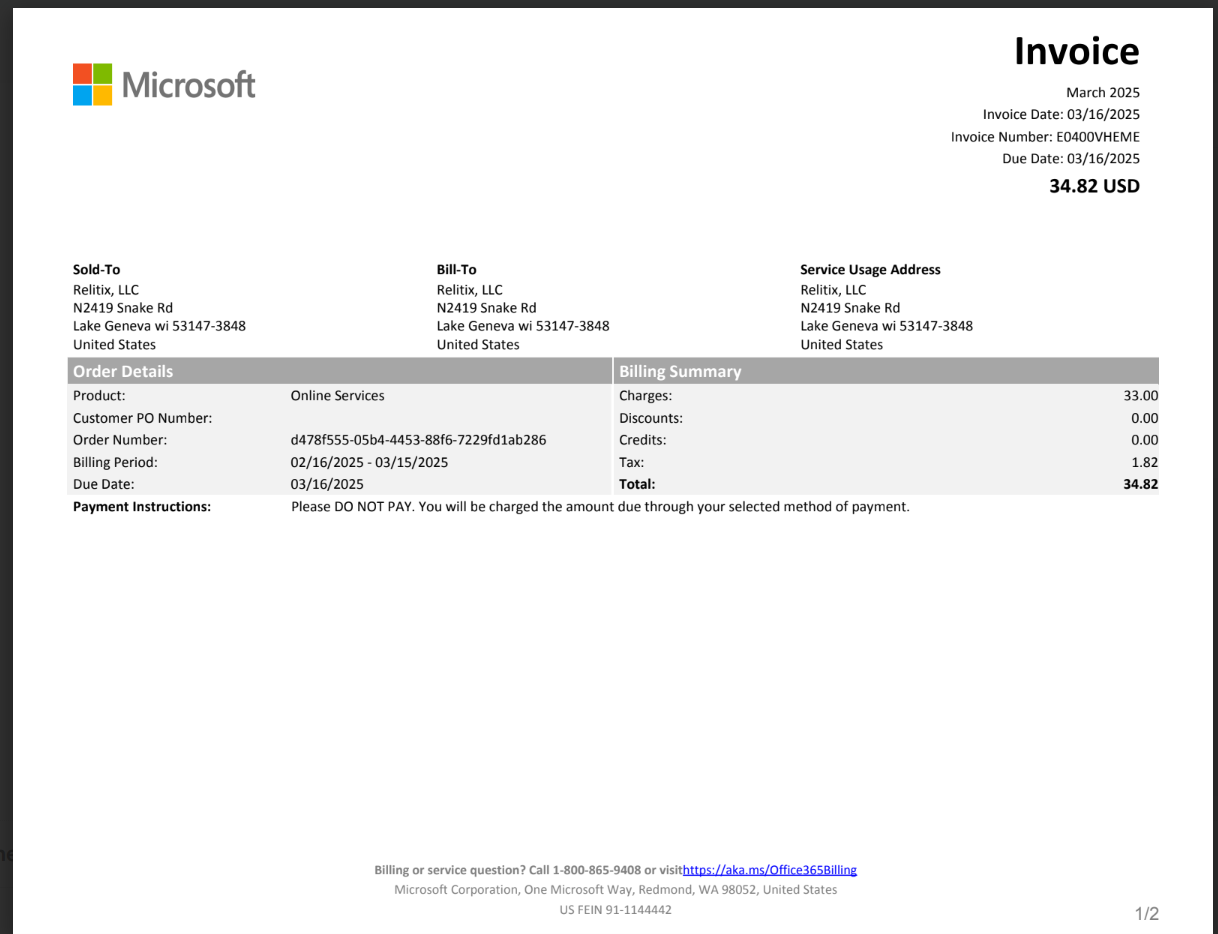Select the billing phone 1-800-865-9408 text
Screen dimensions: 1218x934
pyautogui.click(x=597, y=870)
